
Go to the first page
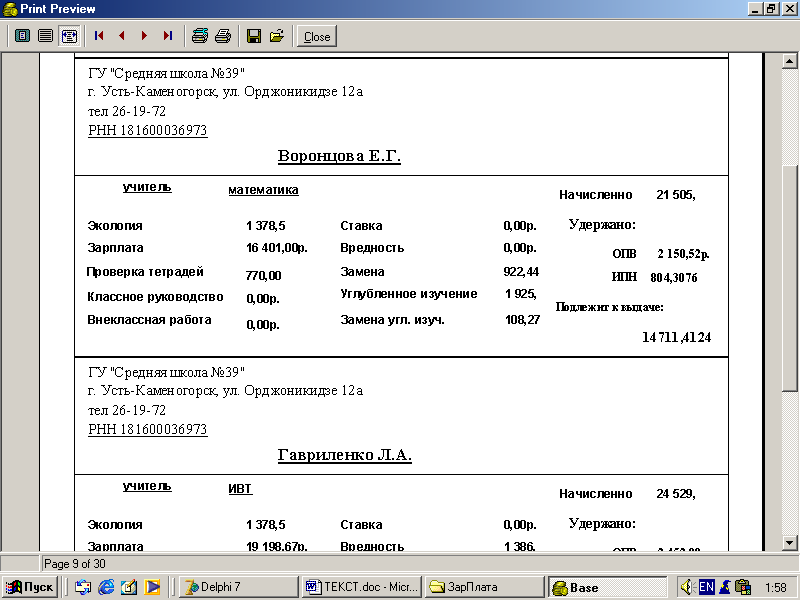click(x=99, y=36)
